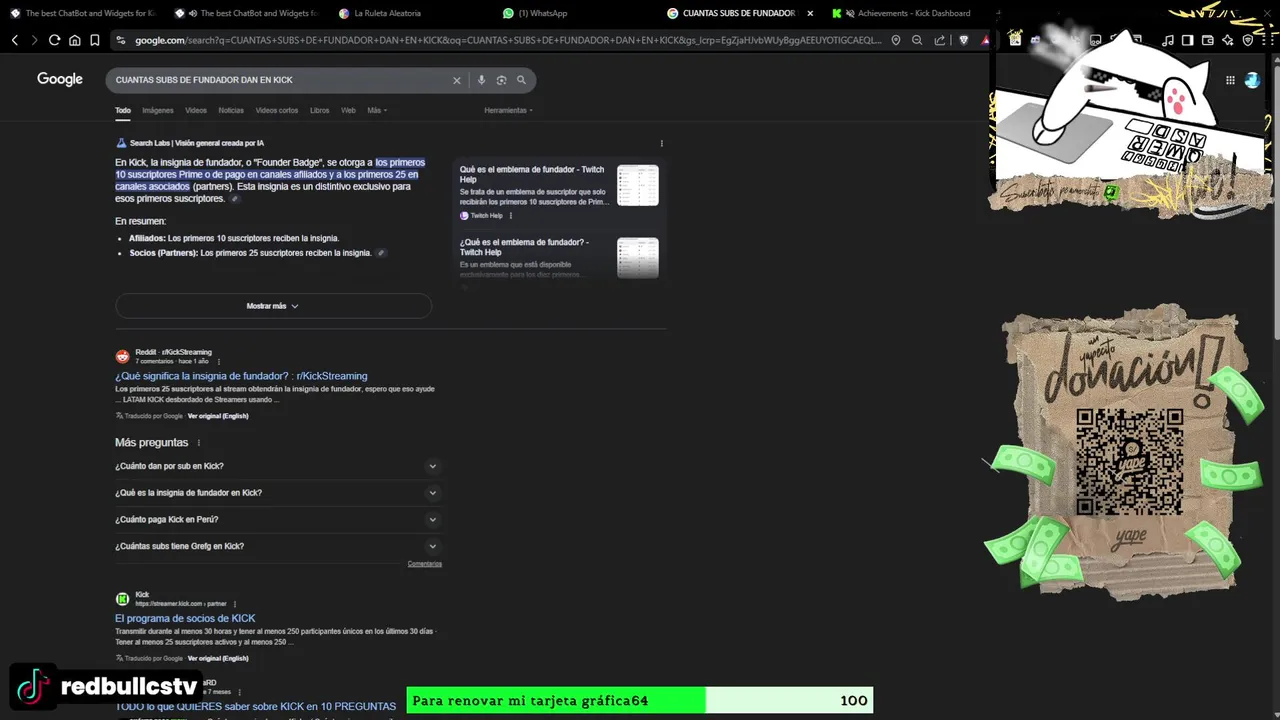
Task: Expand ¿Cuántas subs tiene Grefg en Kick?
Action: pyautogui.click(x=278, y=546)
